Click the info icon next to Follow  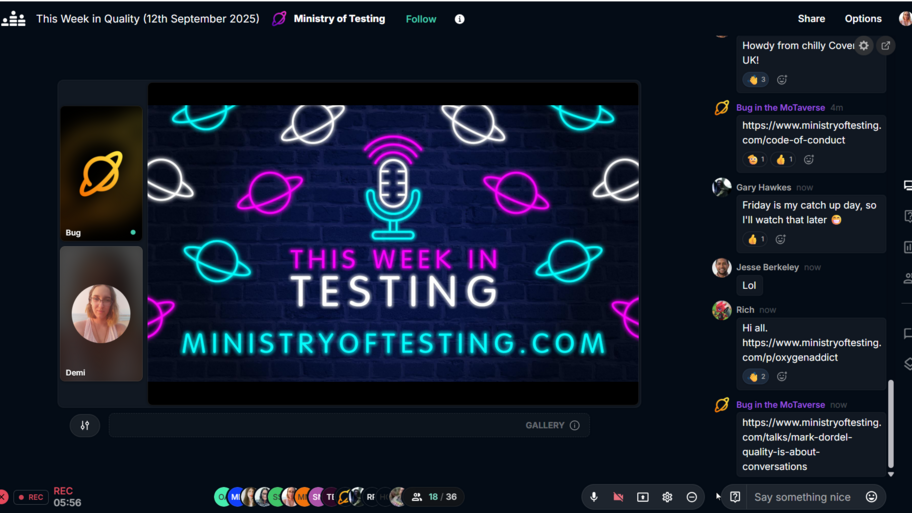click(460, 19)
